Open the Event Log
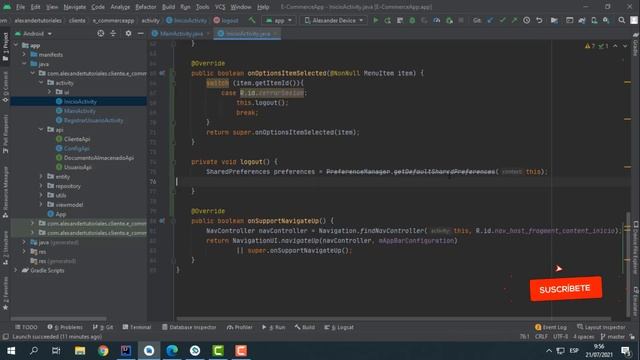The image size is (640, 360). [x=551, y=327]
